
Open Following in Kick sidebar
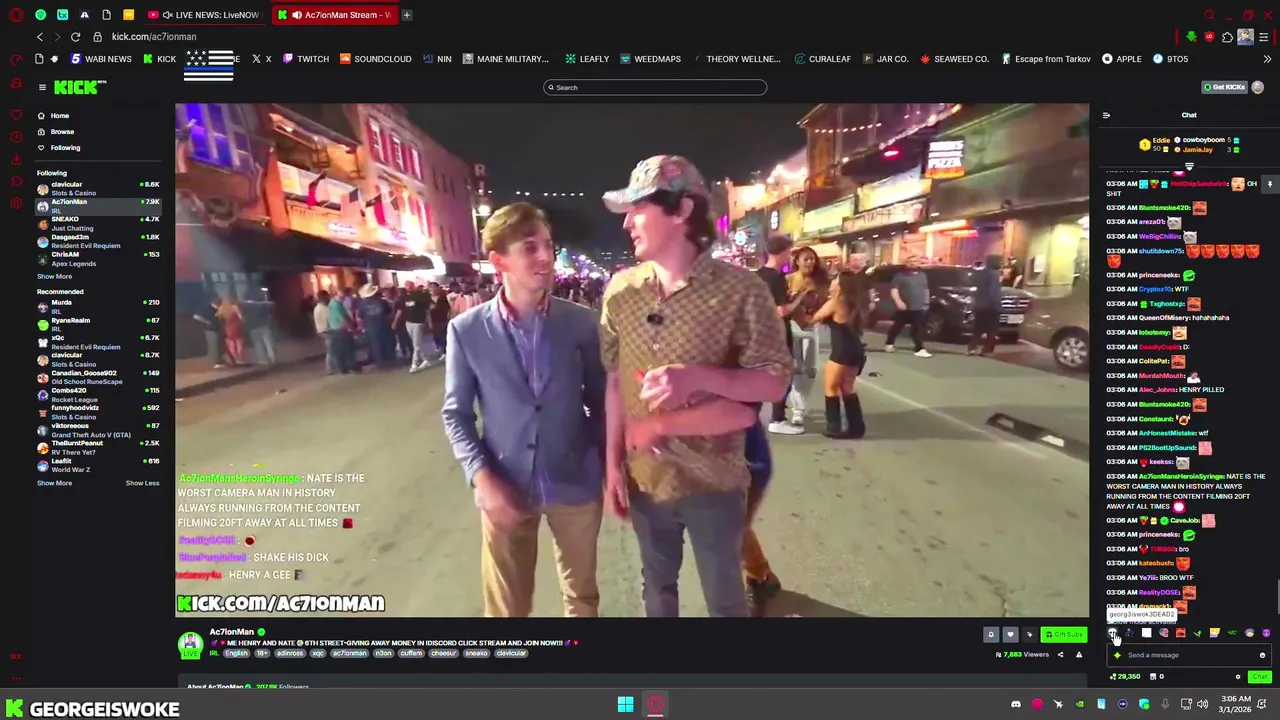click(x=65, y=148)
